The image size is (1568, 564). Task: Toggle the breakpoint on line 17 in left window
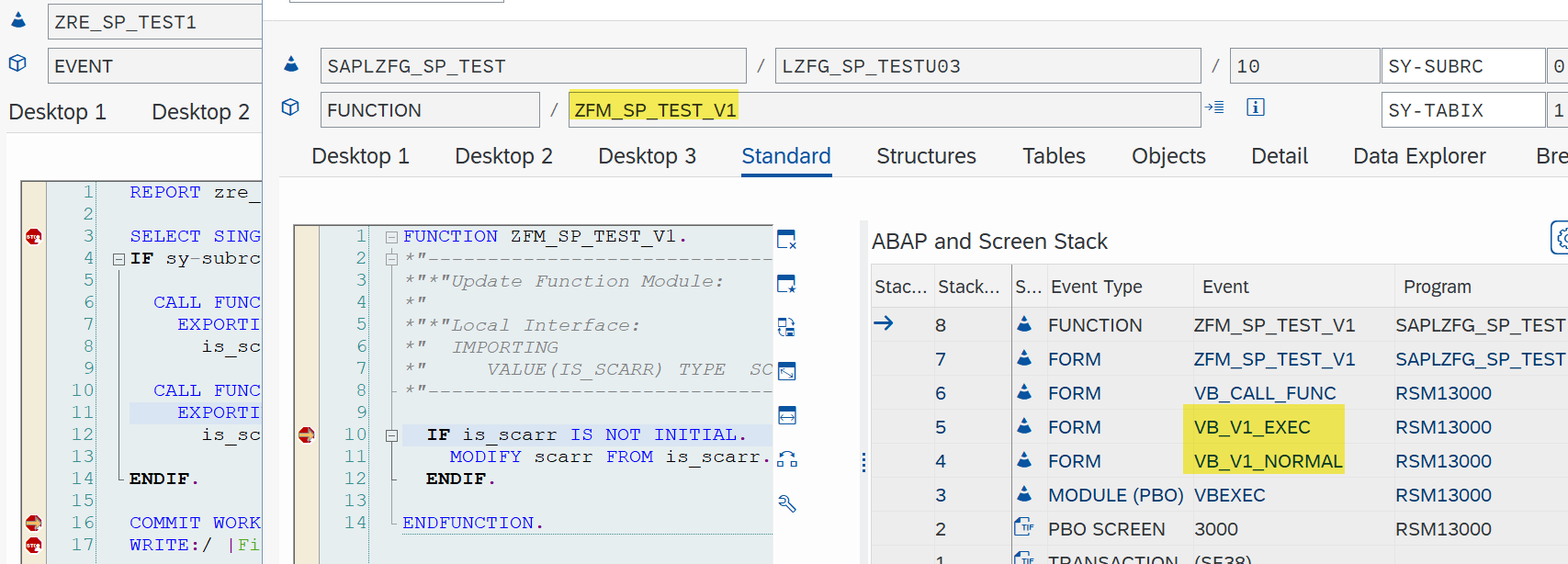pyautogui.click(x=33, y=545)
